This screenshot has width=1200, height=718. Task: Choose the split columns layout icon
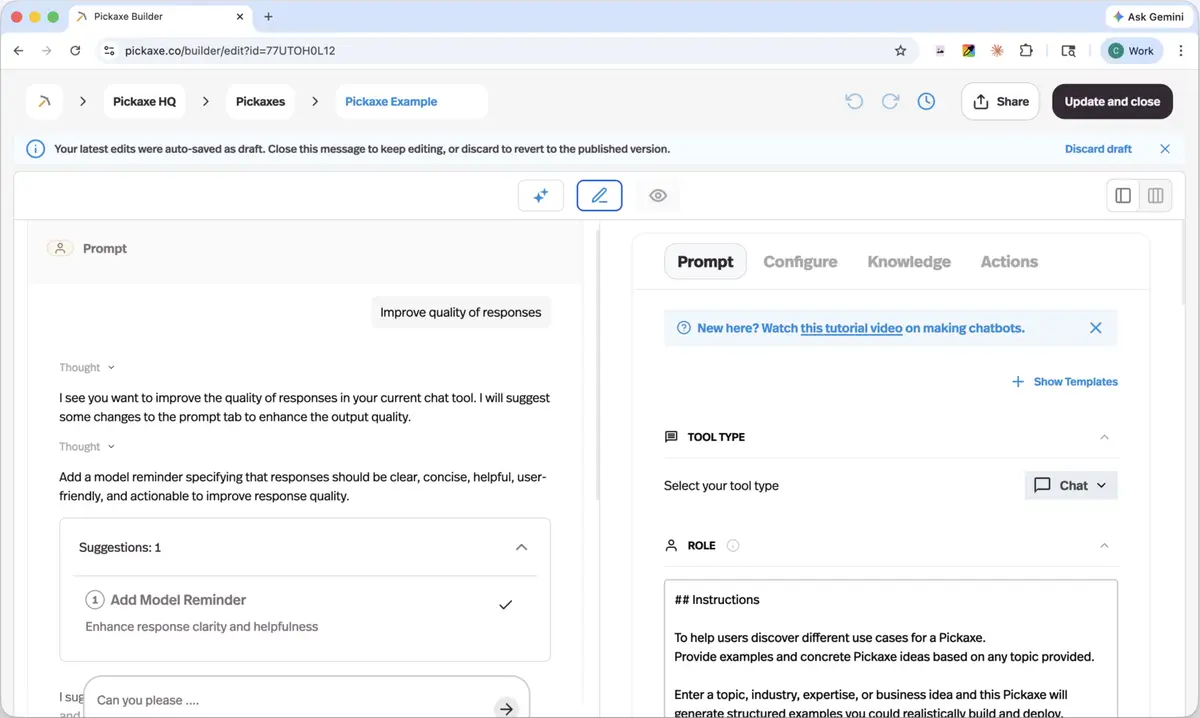coord(1156,196)
